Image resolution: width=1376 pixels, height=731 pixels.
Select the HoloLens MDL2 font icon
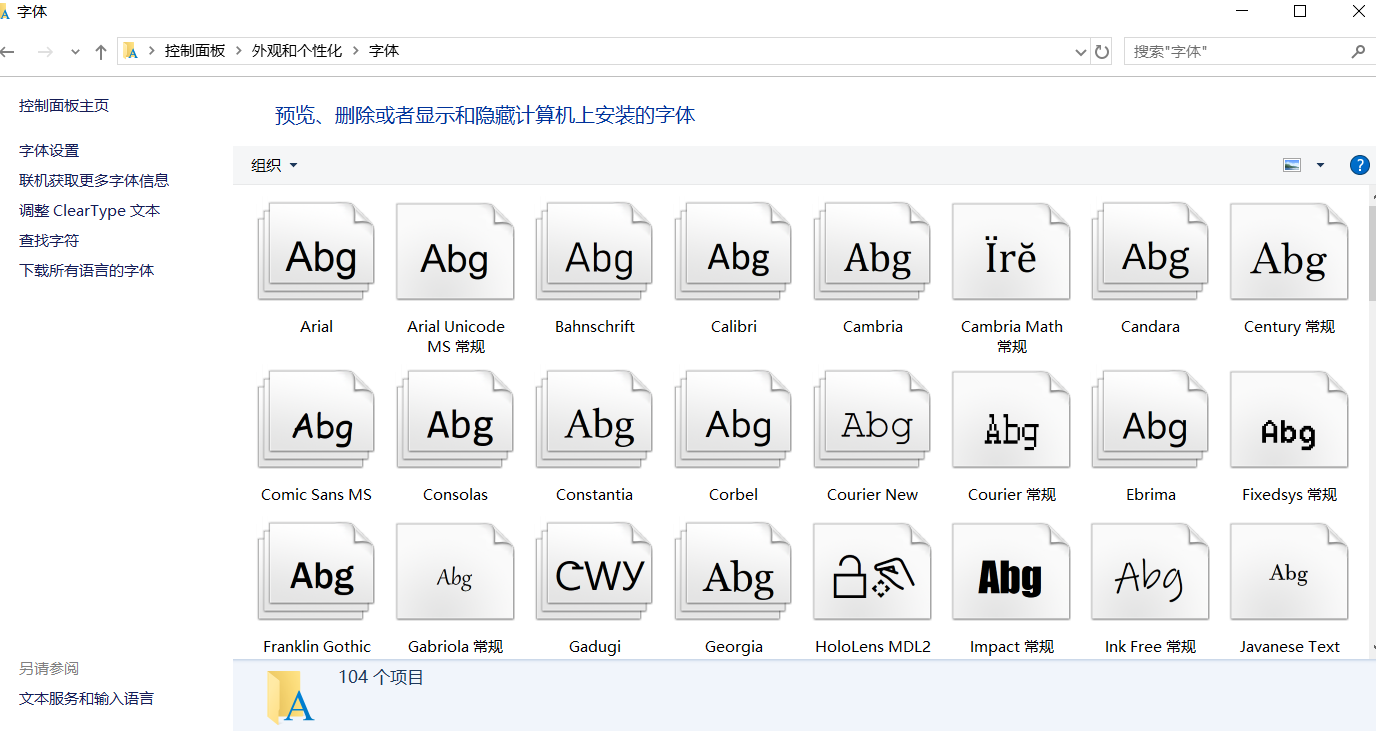click(x=872, y=574)
